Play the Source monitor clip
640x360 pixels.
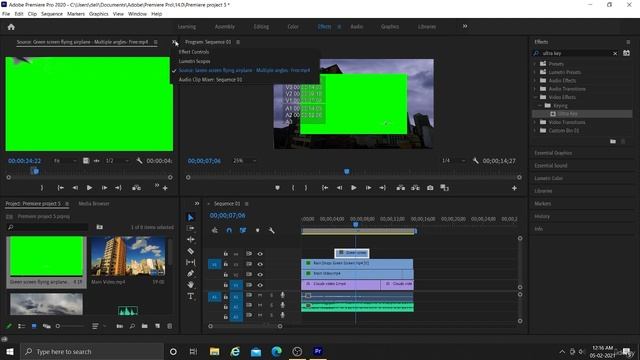point(89,188)
